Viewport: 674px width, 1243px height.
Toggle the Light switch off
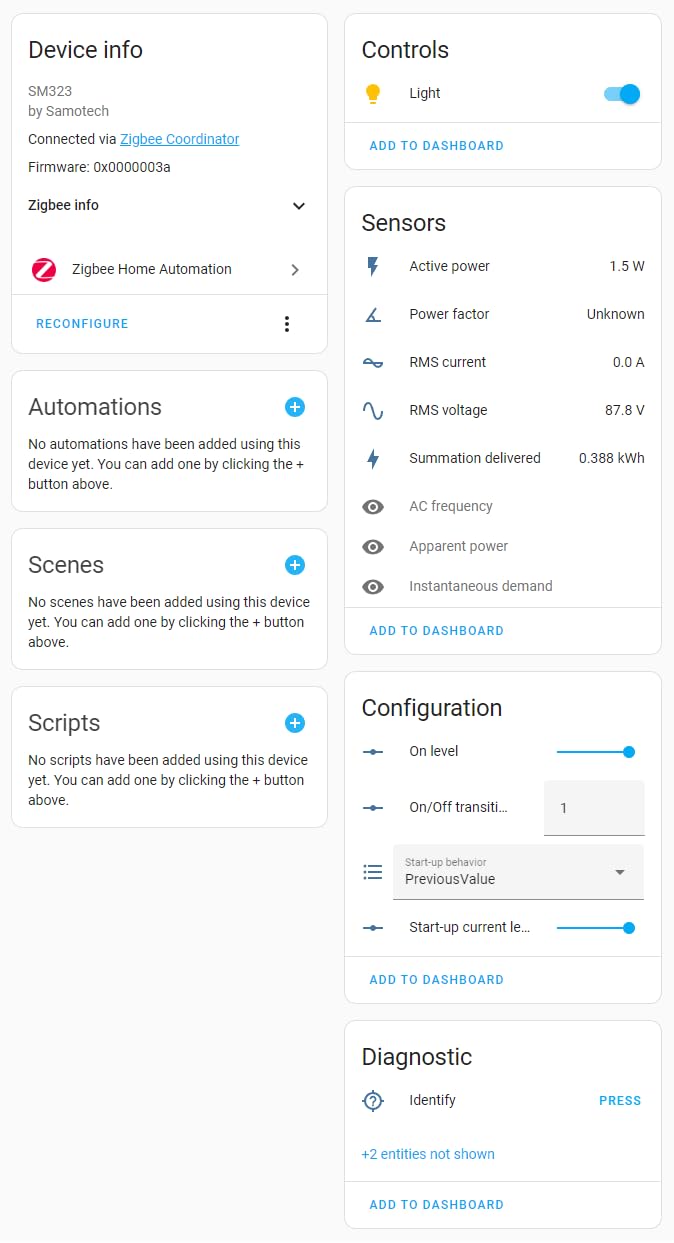click(x=622, y=94)
